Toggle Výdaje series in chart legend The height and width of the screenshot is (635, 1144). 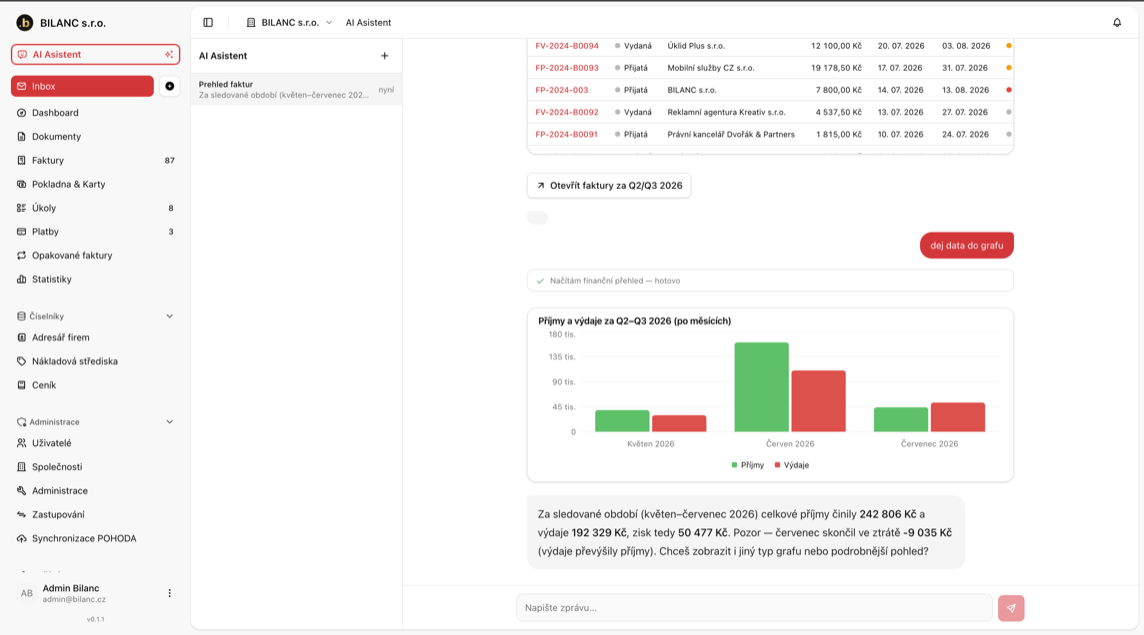point(792,465)
